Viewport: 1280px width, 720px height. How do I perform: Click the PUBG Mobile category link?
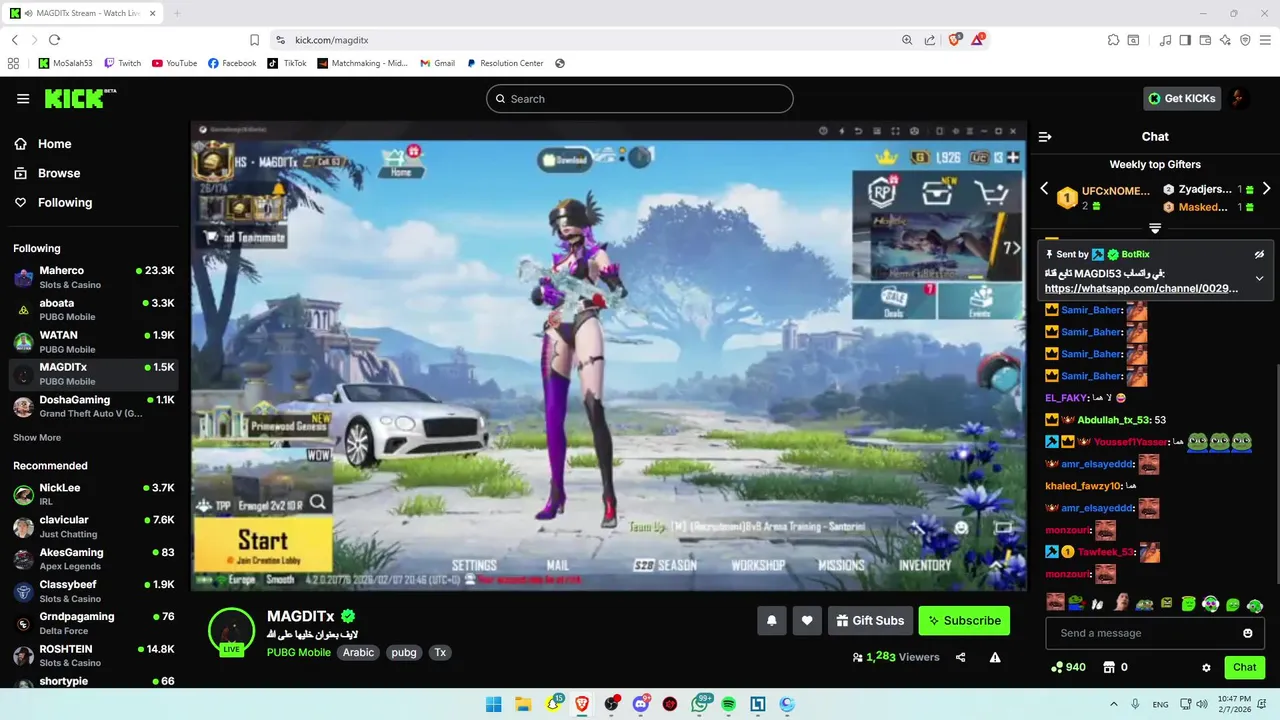[x=299, y=652]
